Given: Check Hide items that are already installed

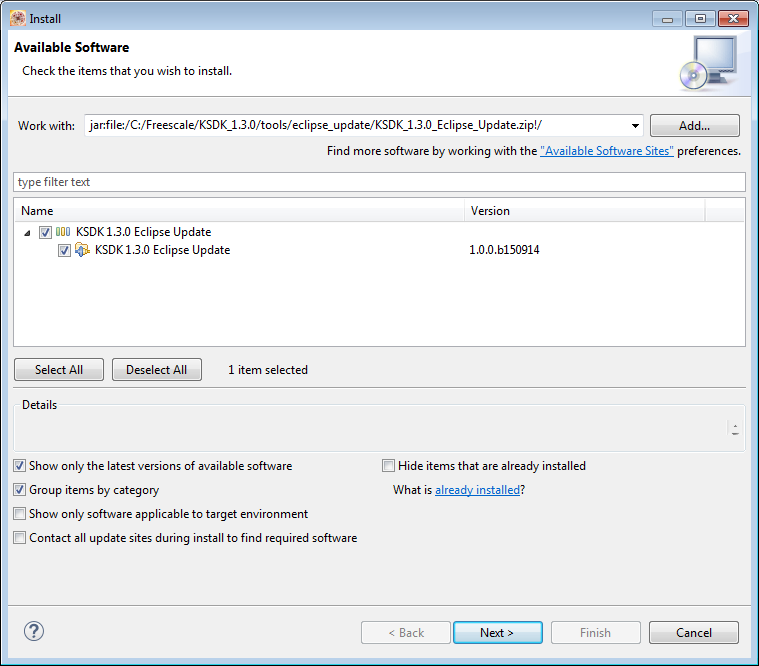Looking at the screenshot, I should tap(388, 466).
